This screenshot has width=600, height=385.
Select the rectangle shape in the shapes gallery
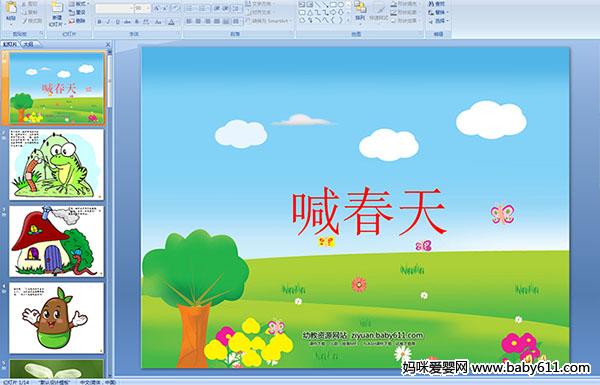tap(333, 5)
